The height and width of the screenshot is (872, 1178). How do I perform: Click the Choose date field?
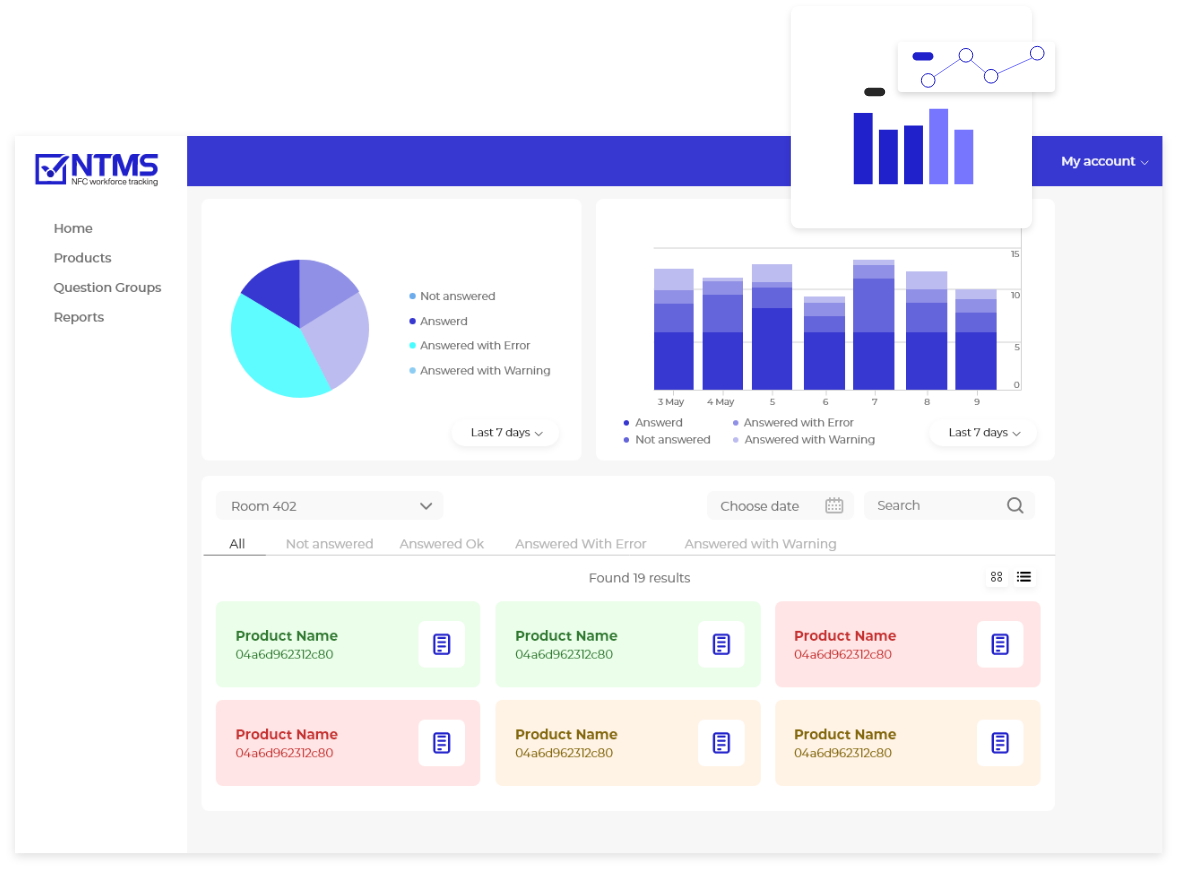coord(780,506)
